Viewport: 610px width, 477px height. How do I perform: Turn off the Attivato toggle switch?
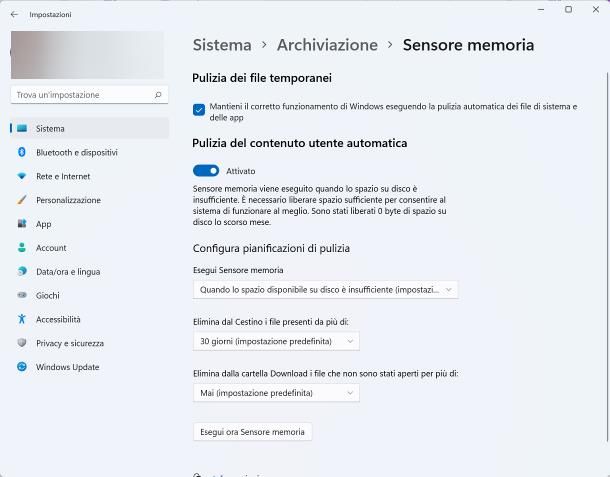206,171
